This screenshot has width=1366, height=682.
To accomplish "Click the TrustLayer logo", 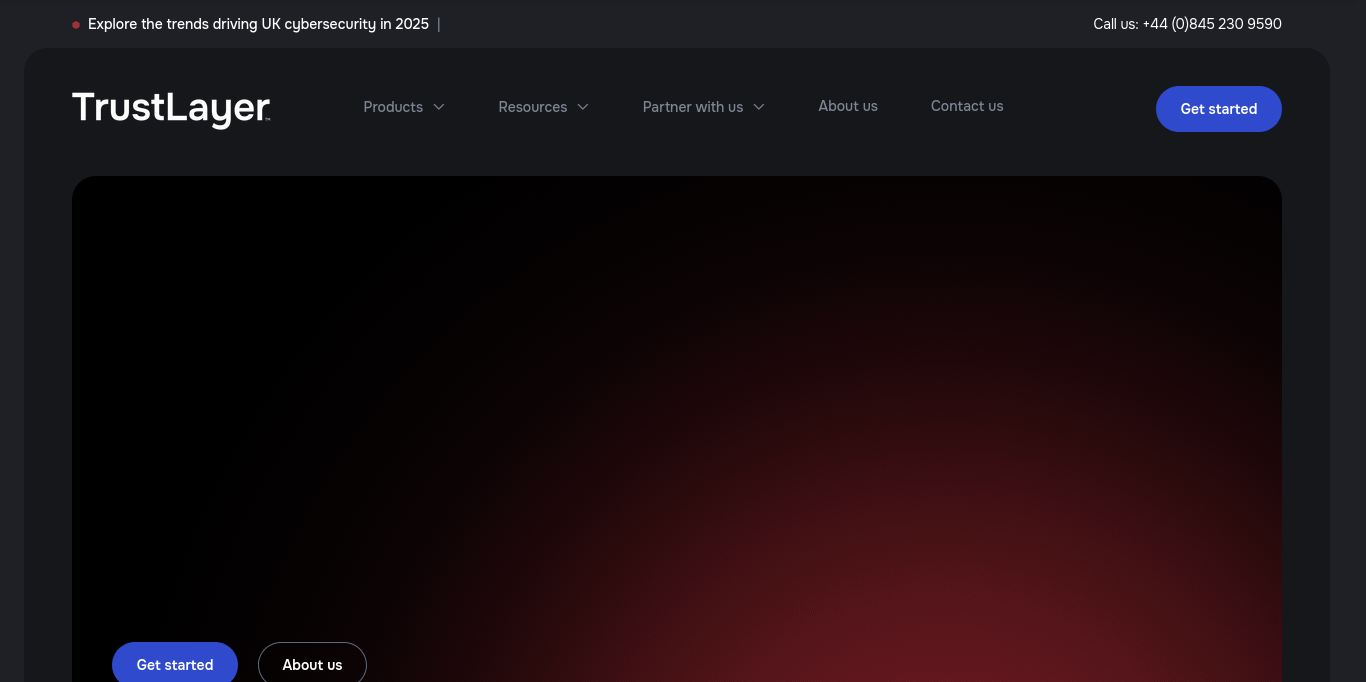I will click(171, 108).
